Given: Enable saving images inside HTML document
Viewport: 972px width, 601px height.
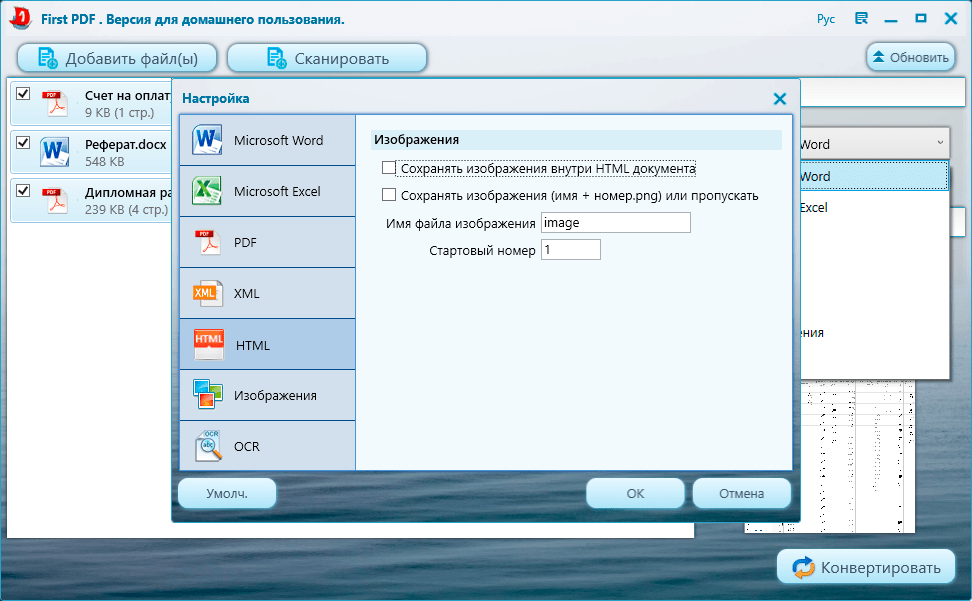Looking at the screenshot, I should click(389, 169).
